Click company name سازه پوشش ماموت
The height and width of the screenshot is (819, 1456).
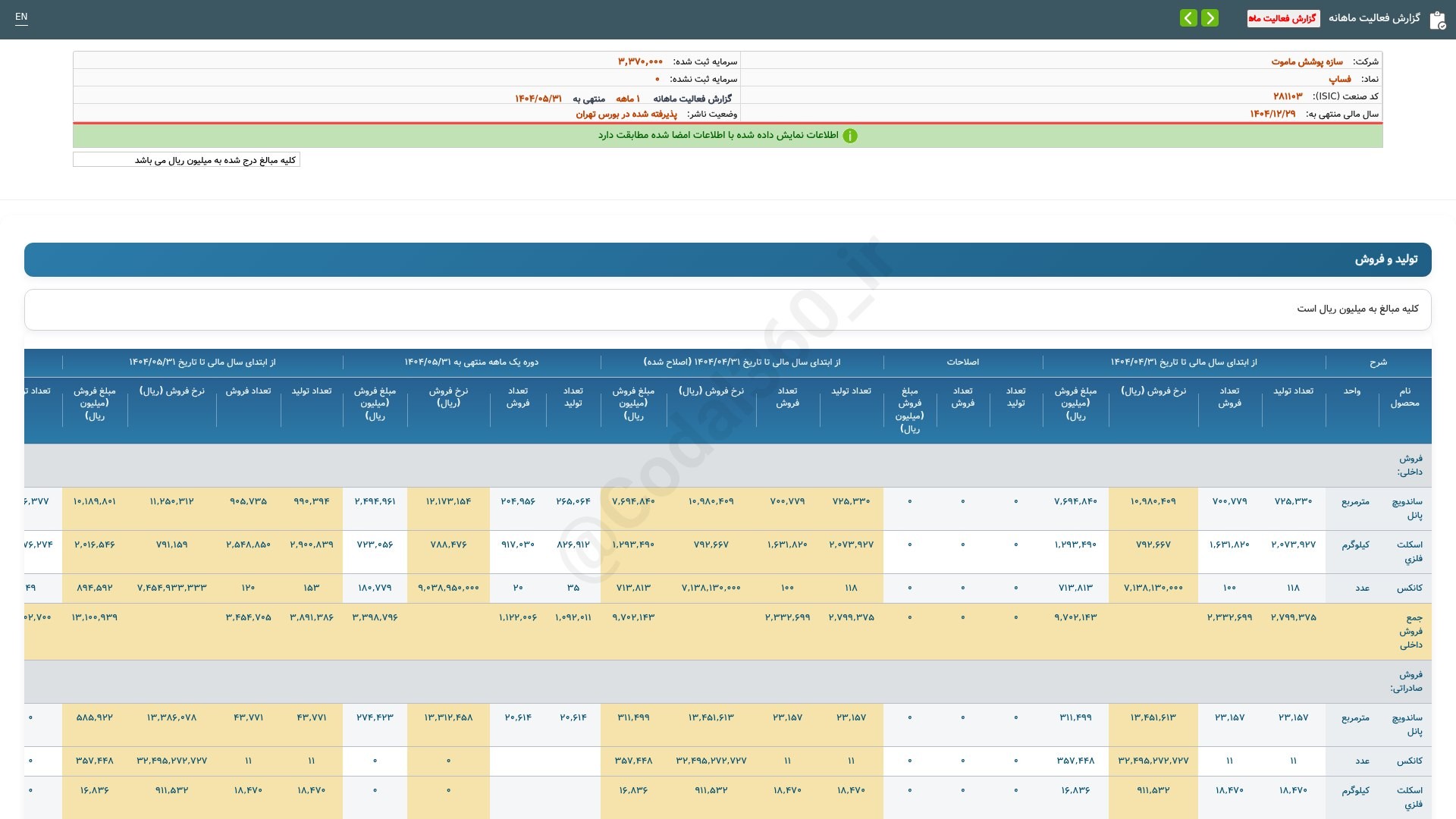(1307, 61)
